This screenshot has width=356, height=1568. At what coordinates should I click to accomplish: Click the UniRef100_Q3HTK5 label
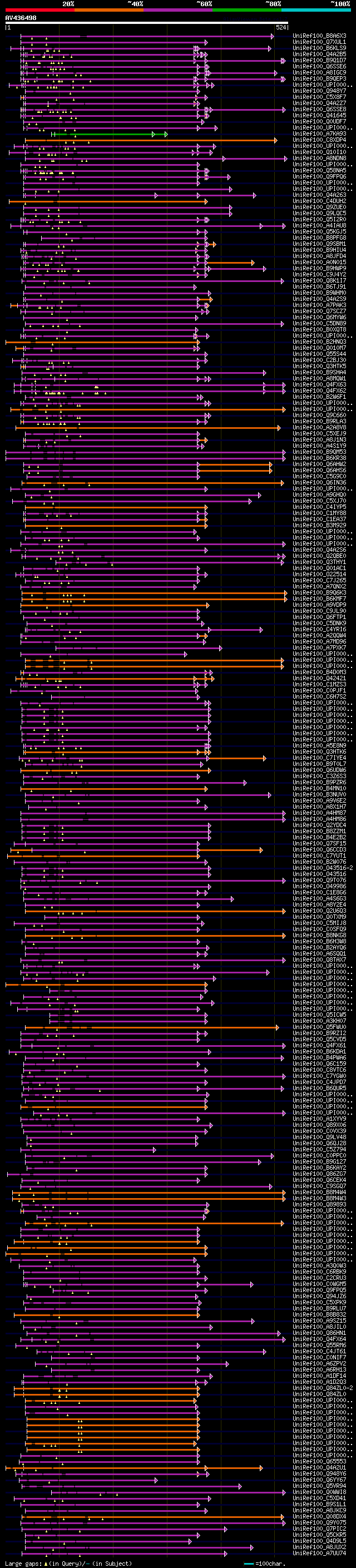click(319, 366)
